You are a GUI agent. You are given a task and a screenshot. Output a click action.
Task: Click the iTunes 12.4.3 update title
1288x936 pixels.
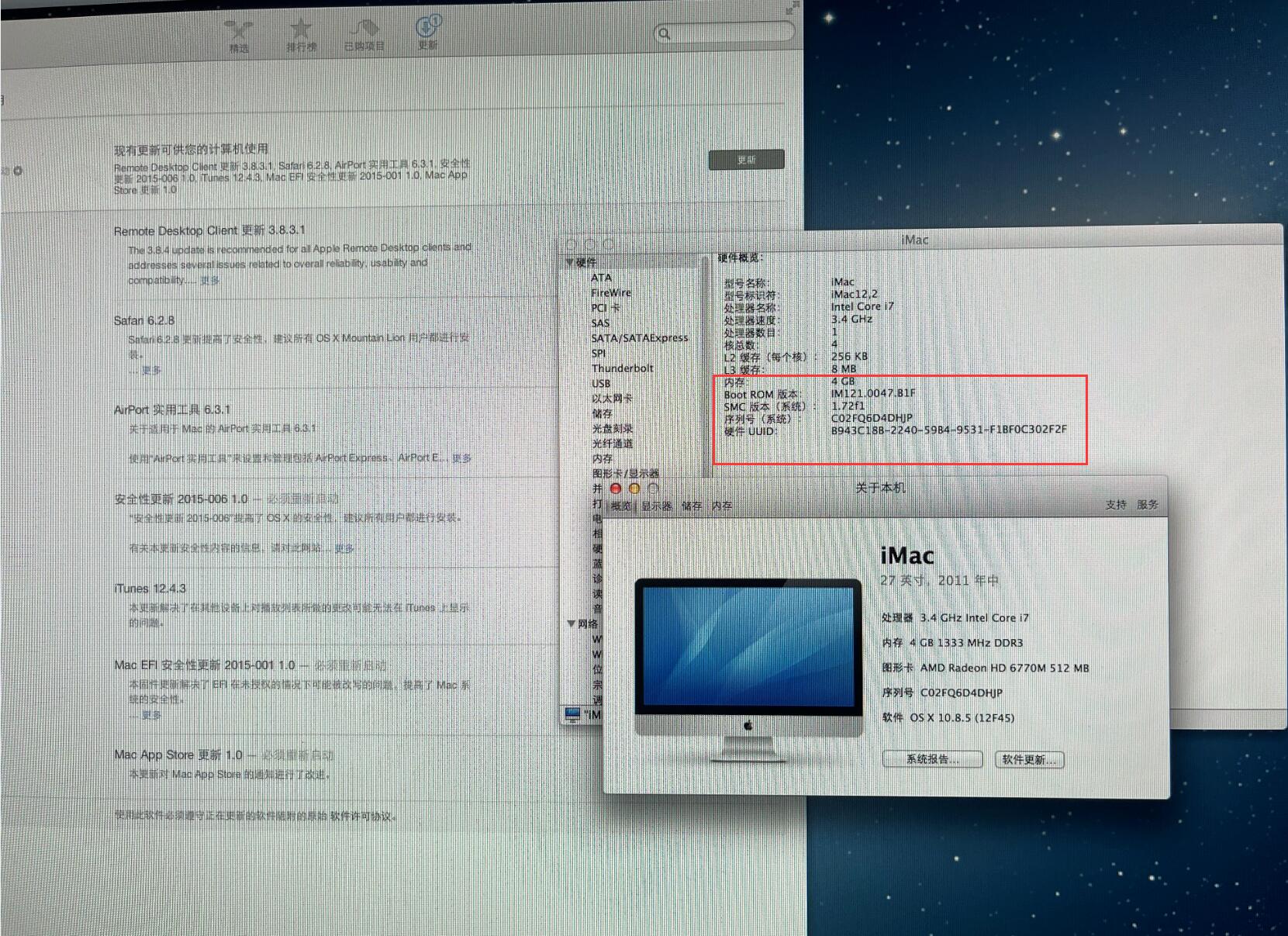[150, 589]
